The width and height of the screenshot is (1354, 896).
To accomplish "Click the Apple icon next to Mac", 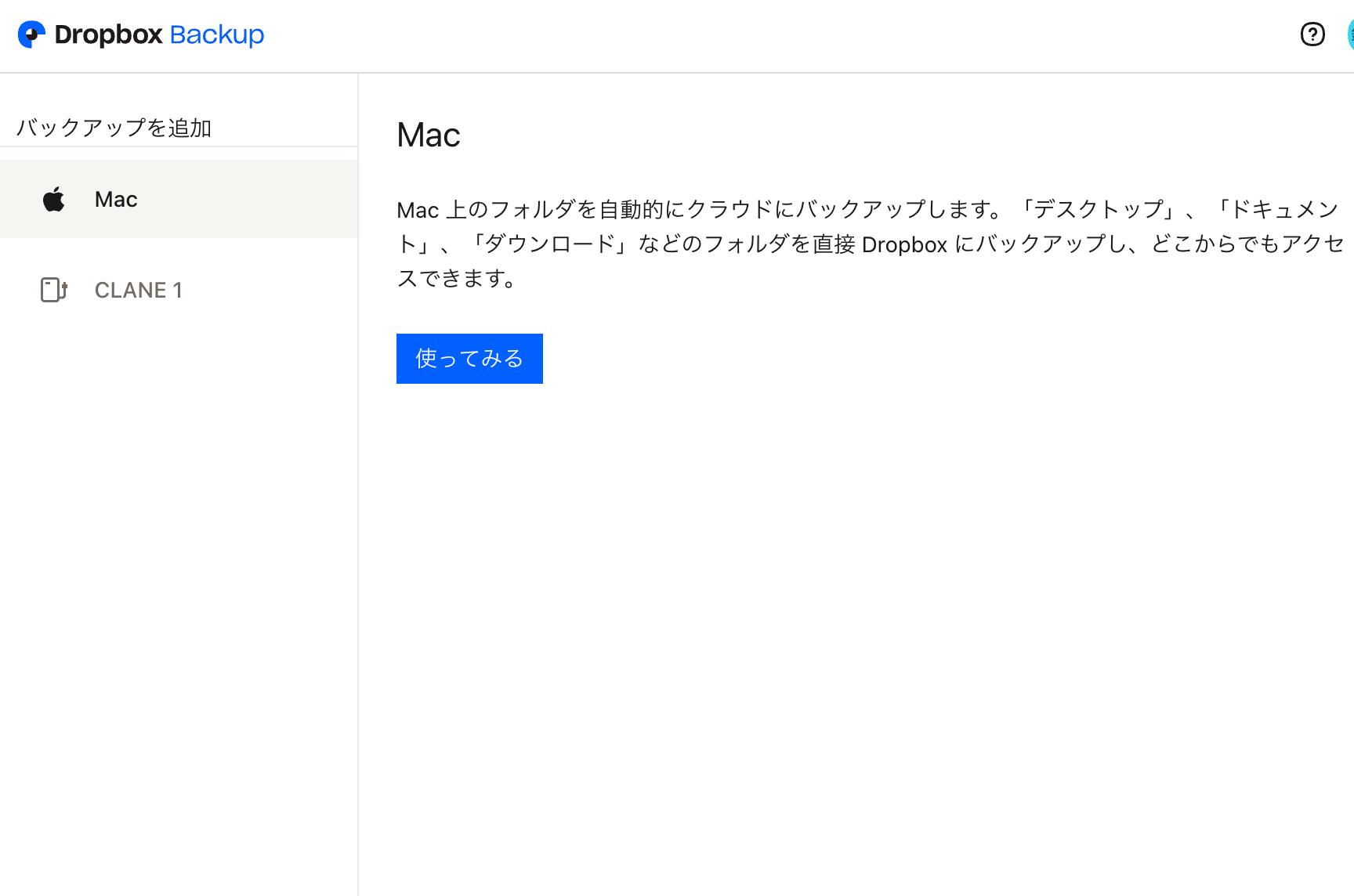I will pyautogui.click(x=53, y=198).
